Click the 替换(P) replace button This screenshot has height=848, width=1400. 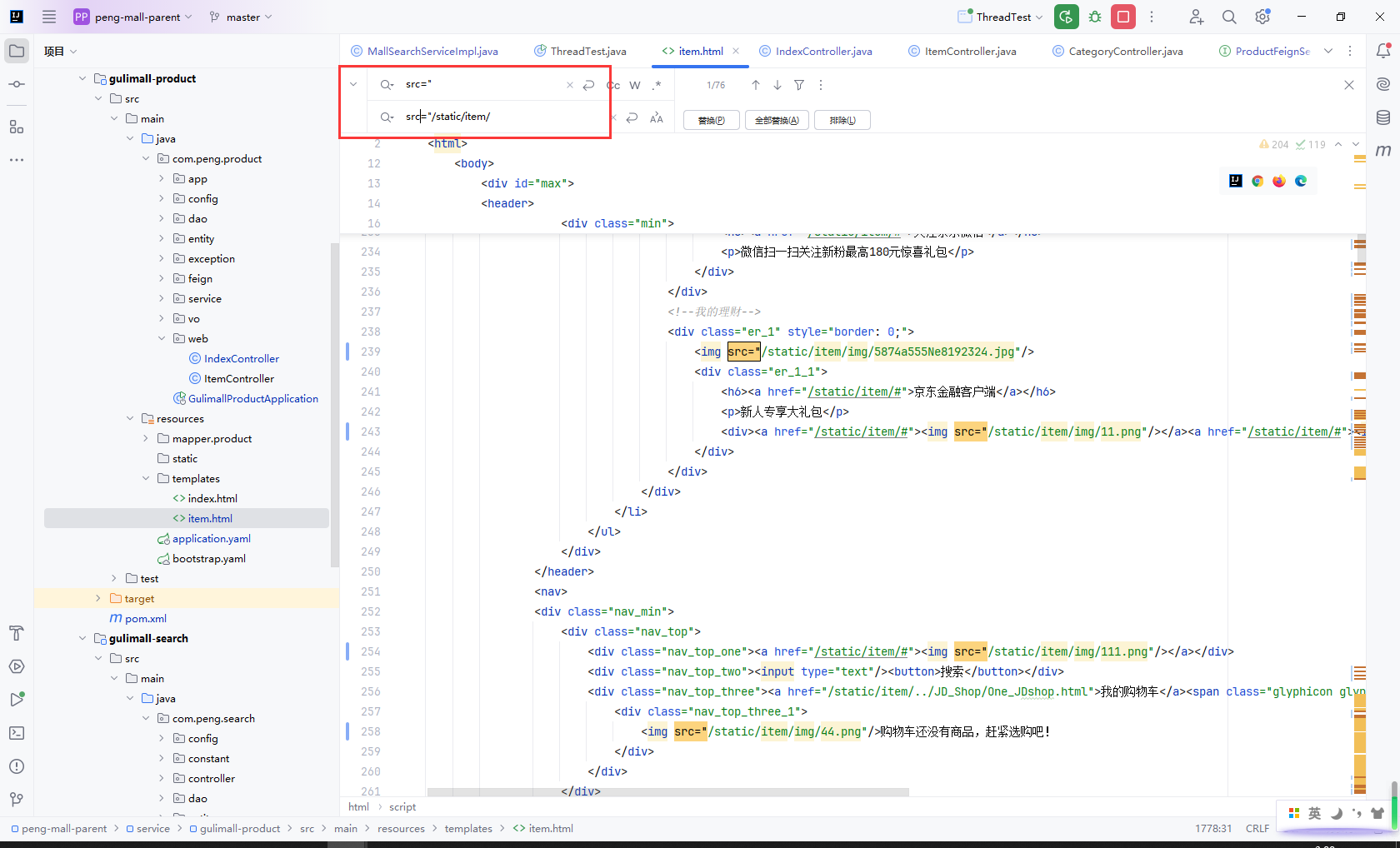711,120
